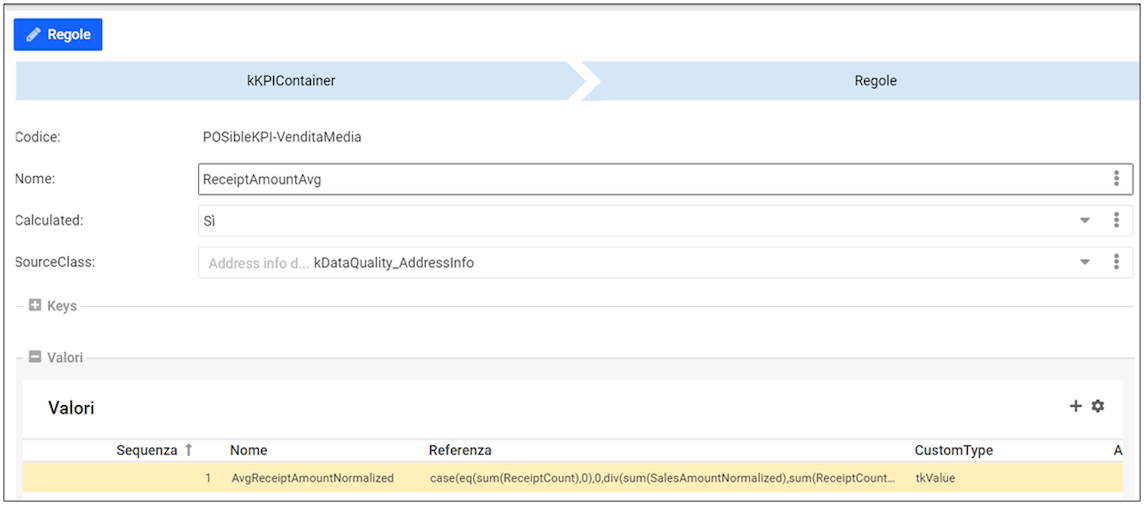
Task: Collapse the Valori section
Action: pos(35,357)
